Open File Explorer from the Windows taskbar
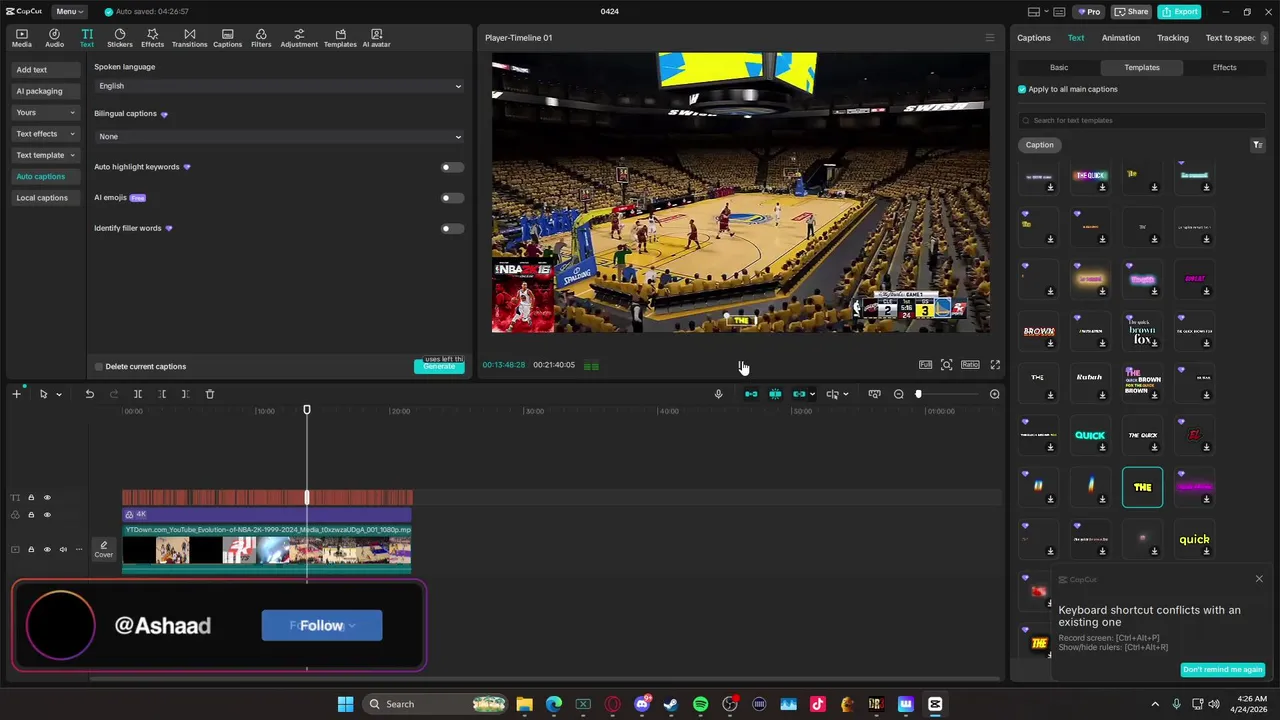This screenshot has width=1280, height=720. point(524,704)
